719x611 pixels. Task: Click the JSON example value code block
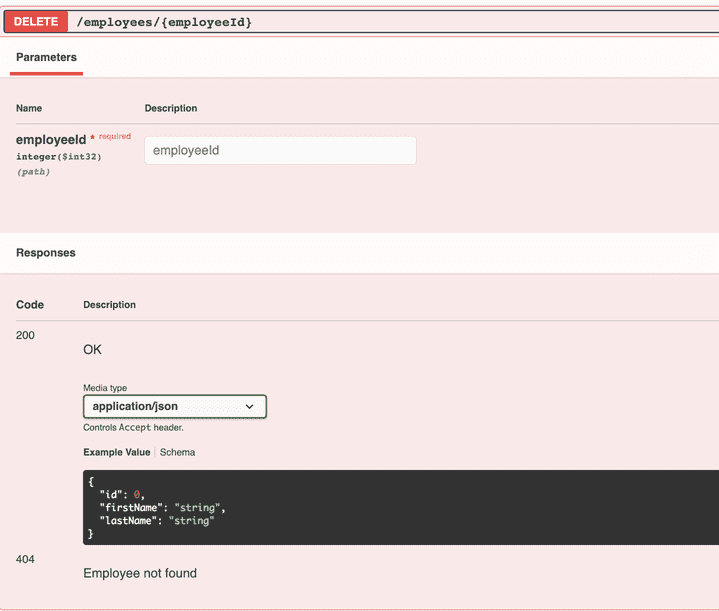(x=400, y=507)
